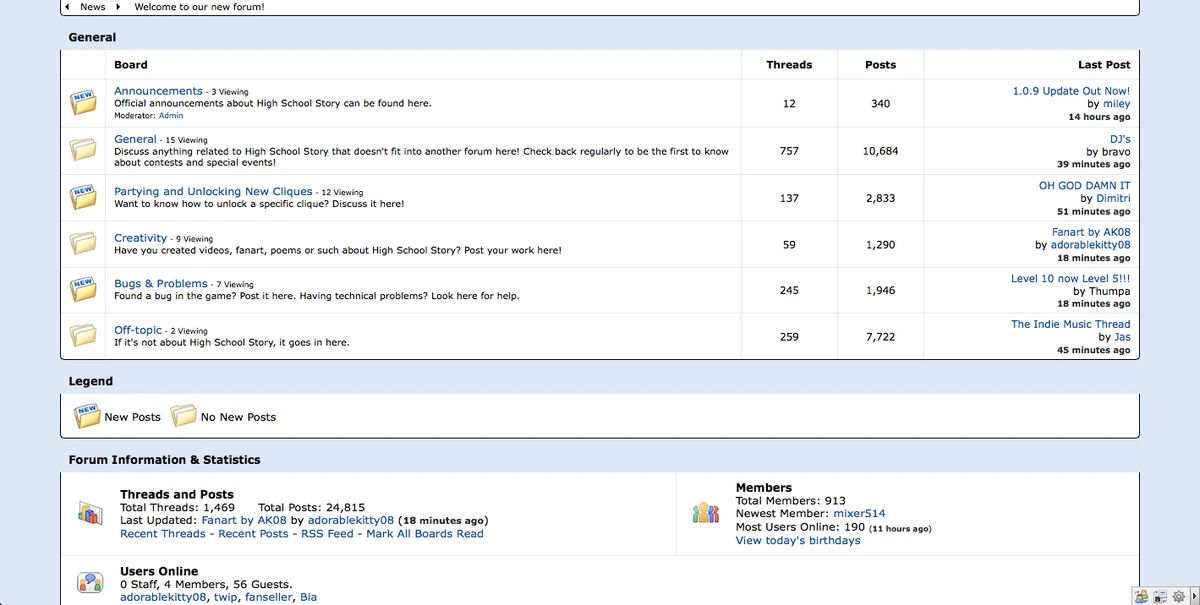Go back in the news ticker with the left arrow
1200x605 pixels.
67,6
